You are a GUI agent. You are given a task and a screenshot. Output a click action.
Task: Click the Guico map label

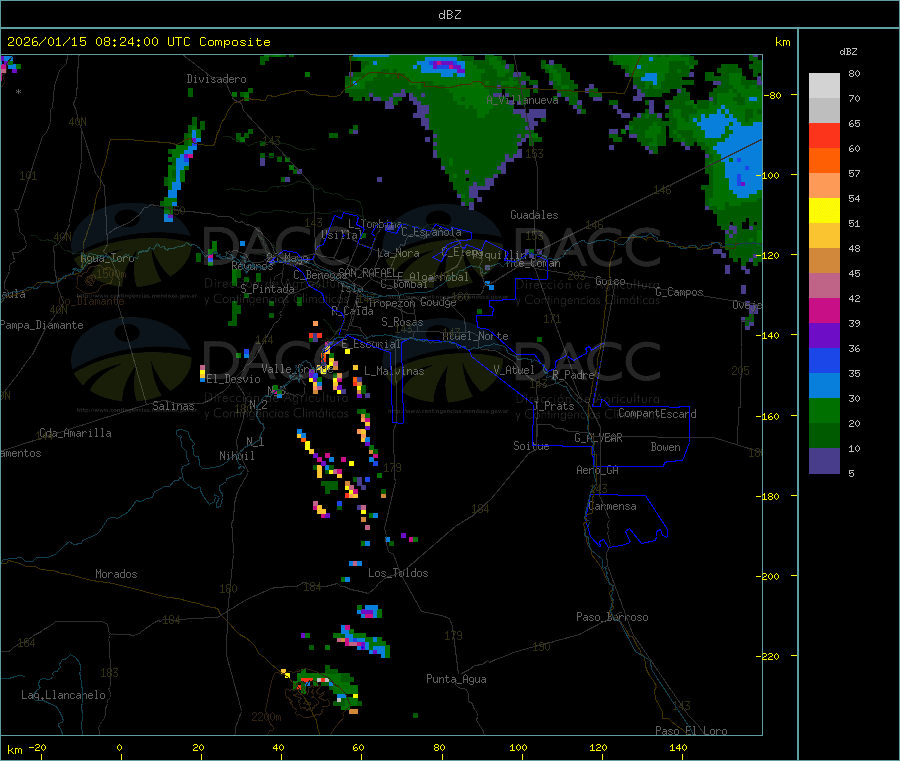click(x=610, y=281)
